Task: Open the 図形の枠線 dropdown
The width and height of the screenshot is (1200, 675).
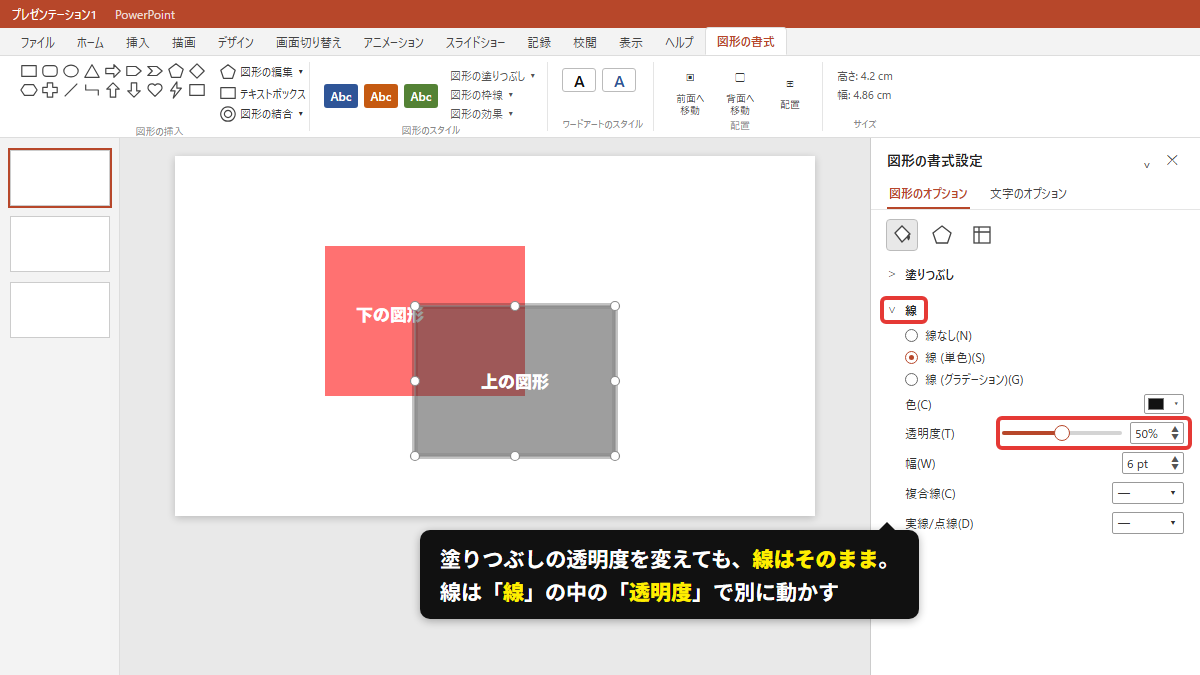Action: point(482,94)
